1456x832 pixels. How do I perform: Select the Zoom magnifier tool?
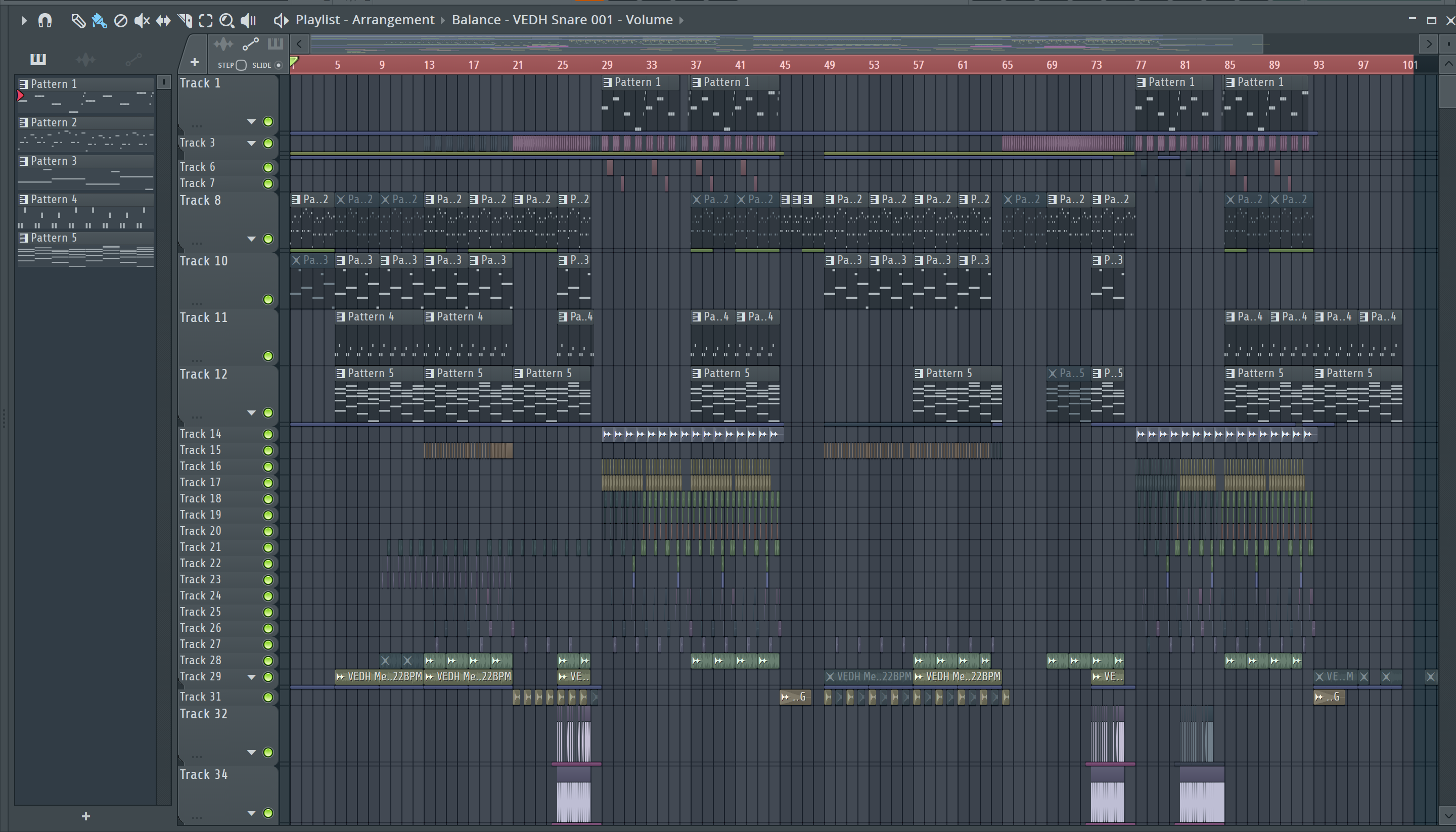pyautogui.click(x=227, y=21)
